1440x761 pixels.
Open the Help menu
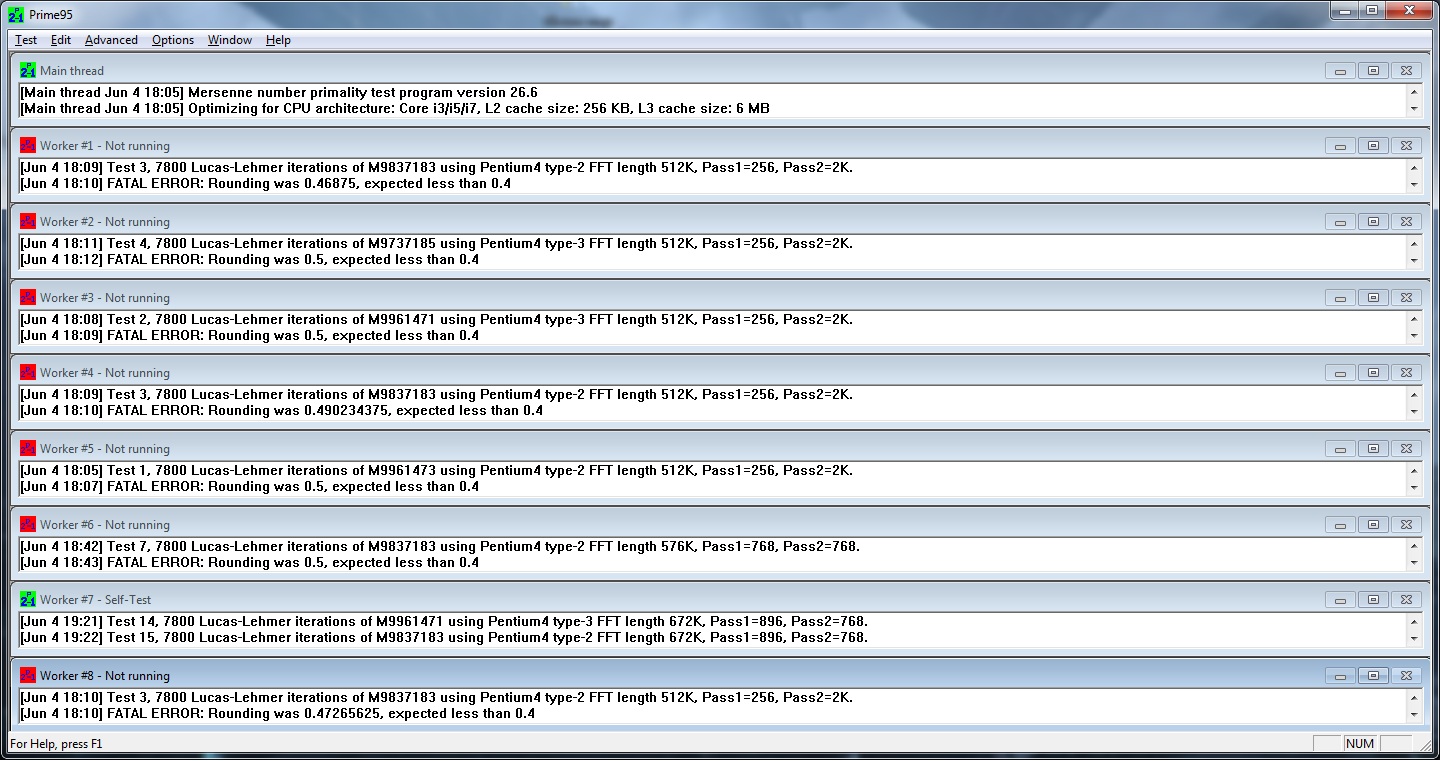tap(278, 40)
